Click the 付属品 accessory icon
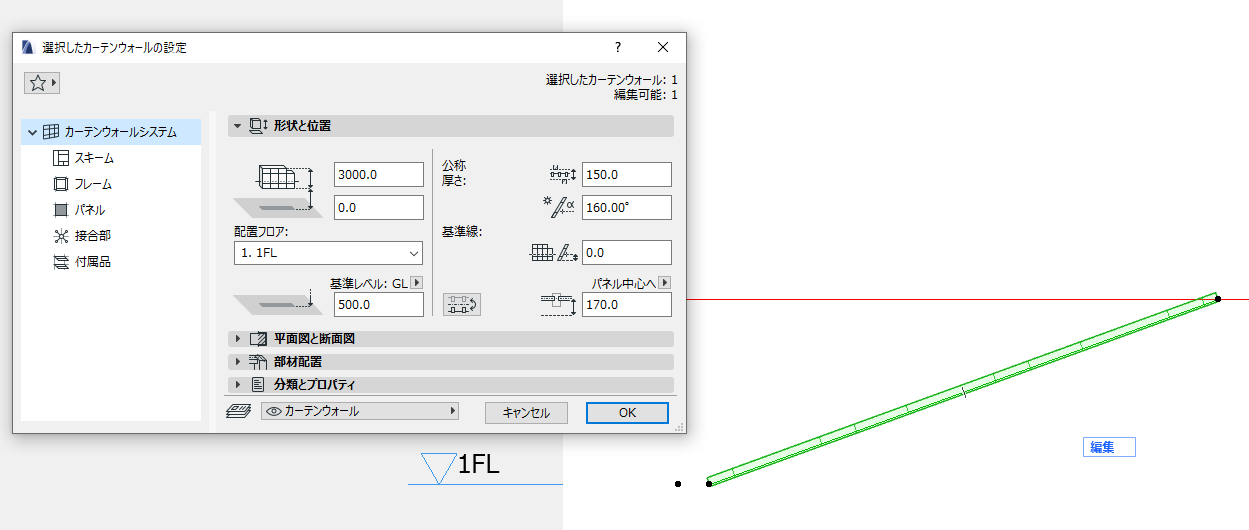 pyautogui.click(x=60, y=262)
